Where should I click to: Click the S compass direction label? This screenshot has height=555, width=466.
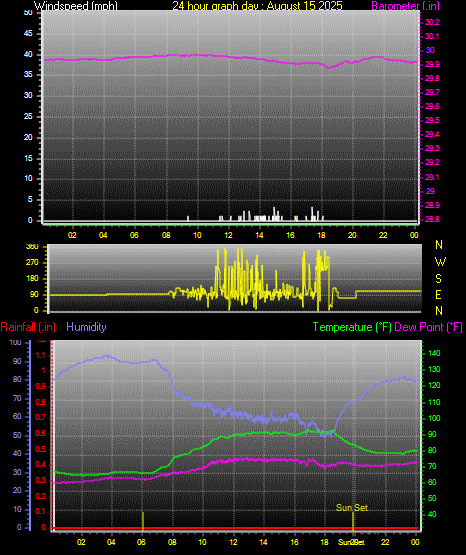pyautogui.click(x=438, y=279)
